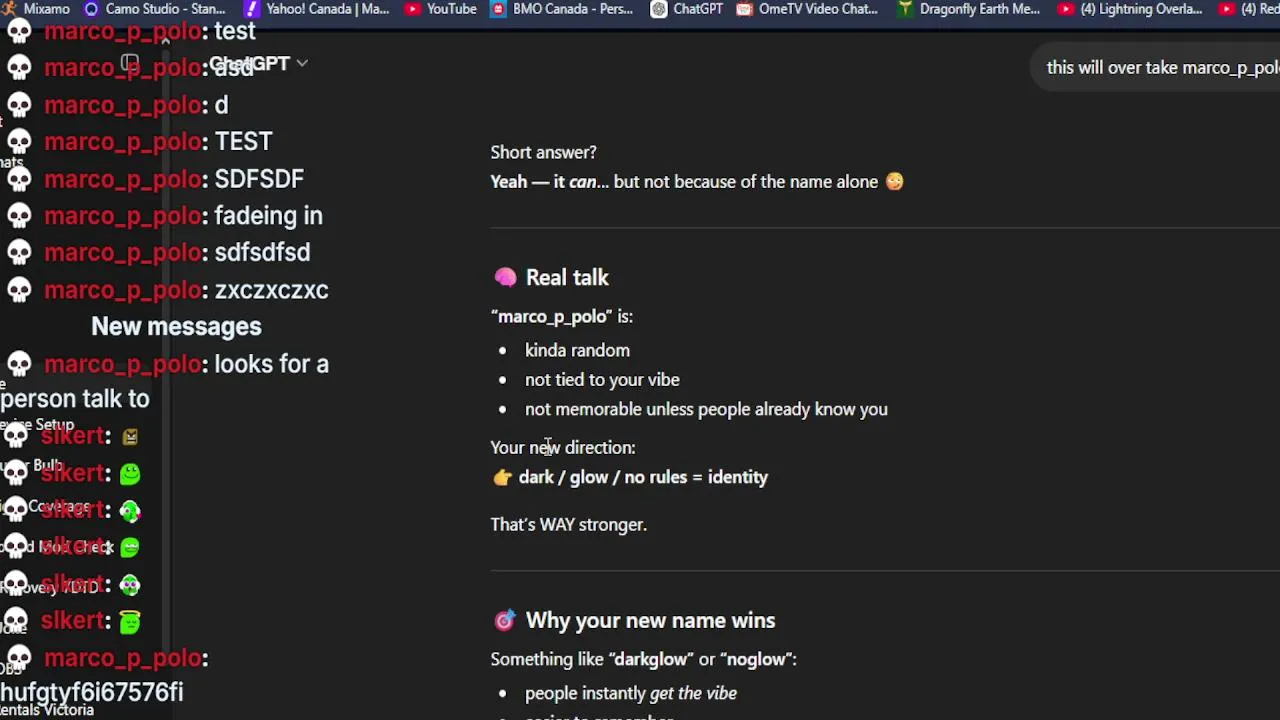Viewport: 1280px width, 720px height.
Task: Open the YouTube bookmark
Action: point(441,9)
